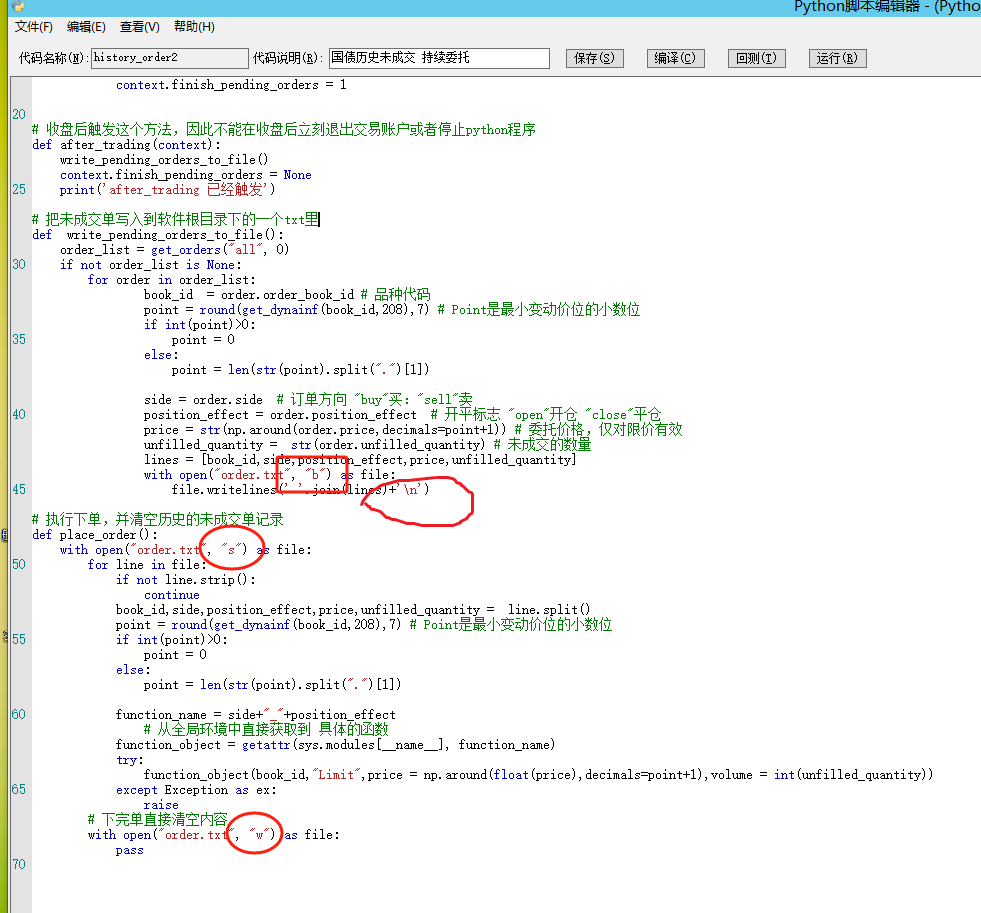Click the 'raise' statement
The height and width of the screenshot is (913, 981).
coord(161,805)
